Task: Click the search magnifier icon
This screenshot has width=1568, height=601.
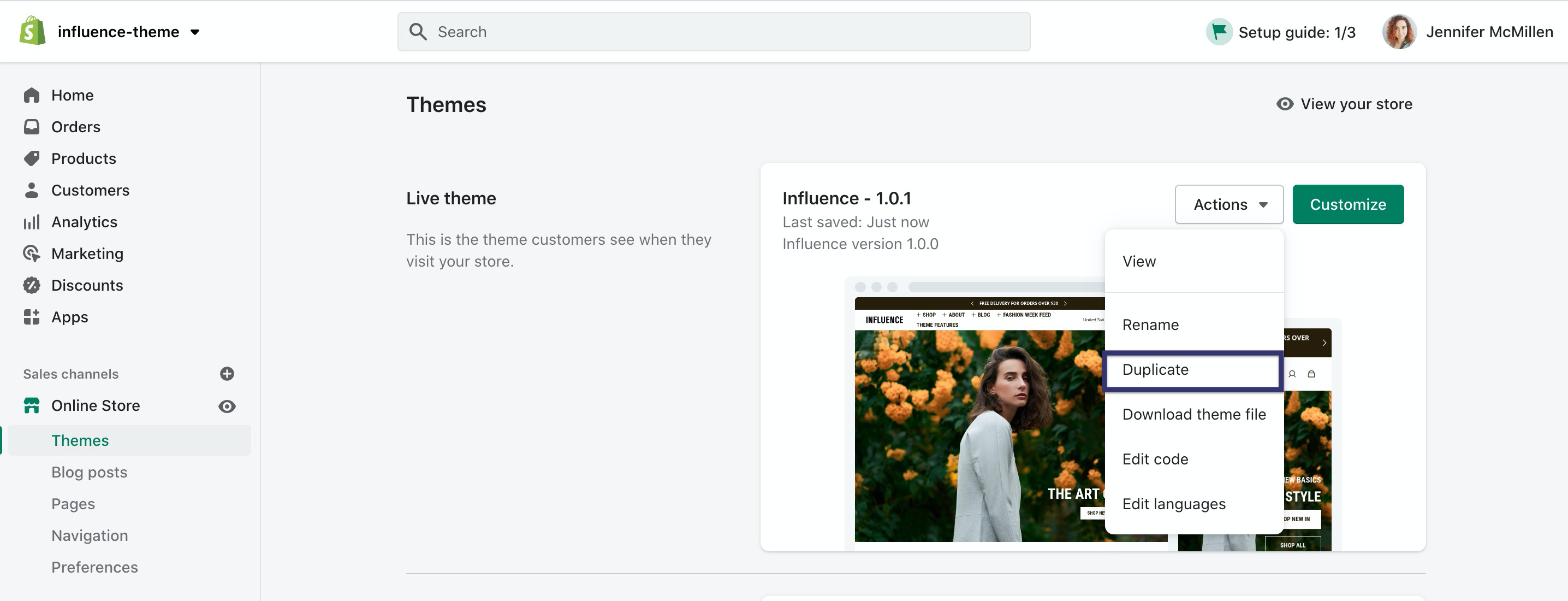Action: (x=418, y=32)
